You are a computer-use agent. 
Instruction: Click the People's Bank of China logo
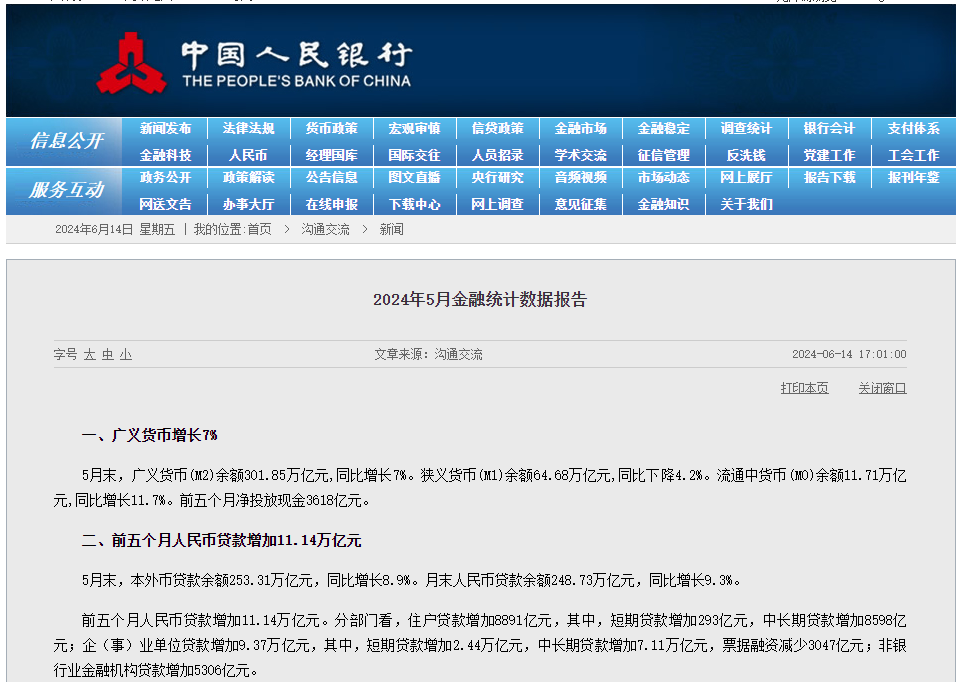point(254,64)
